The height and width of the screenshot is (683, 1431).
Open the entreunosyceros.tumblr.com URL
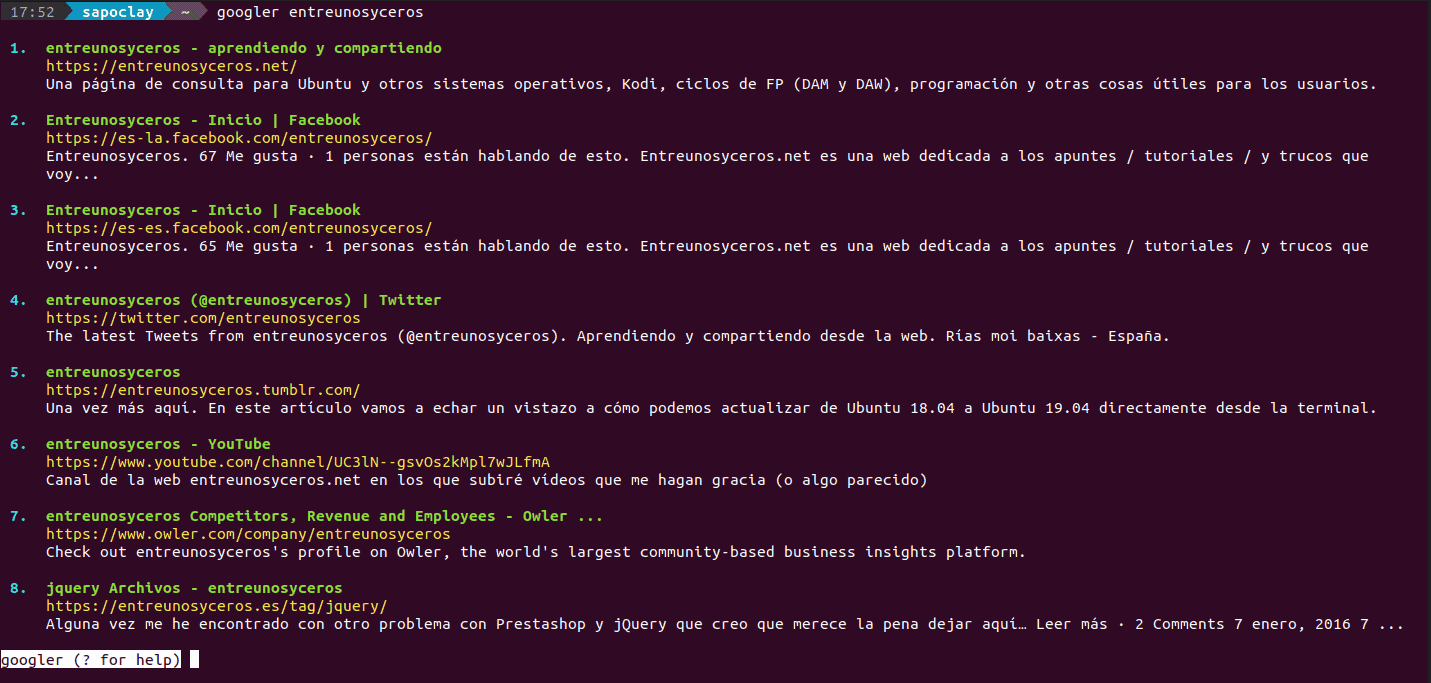(203, 390)
